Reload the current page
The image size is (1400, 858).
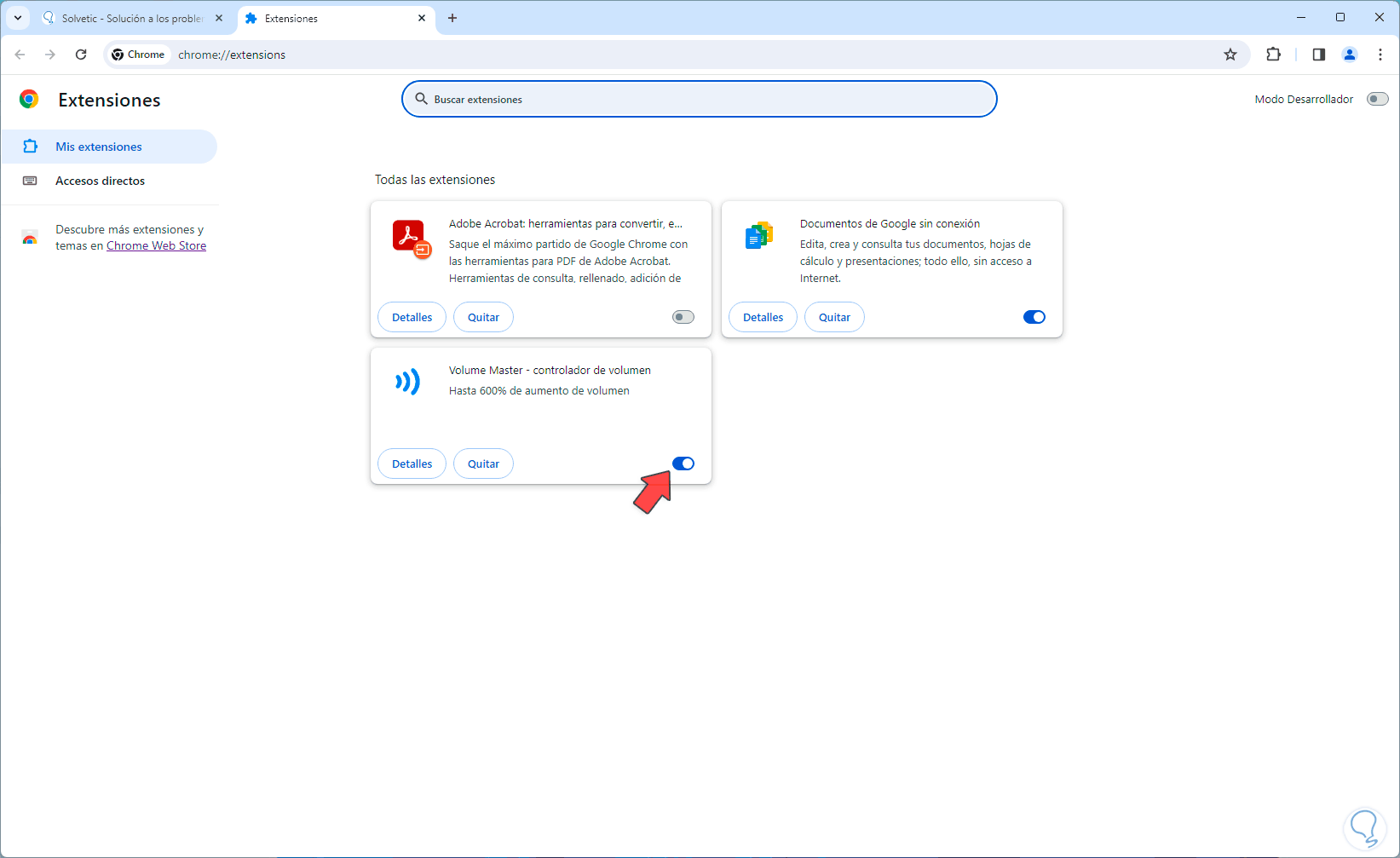click(x=81, y=55)
